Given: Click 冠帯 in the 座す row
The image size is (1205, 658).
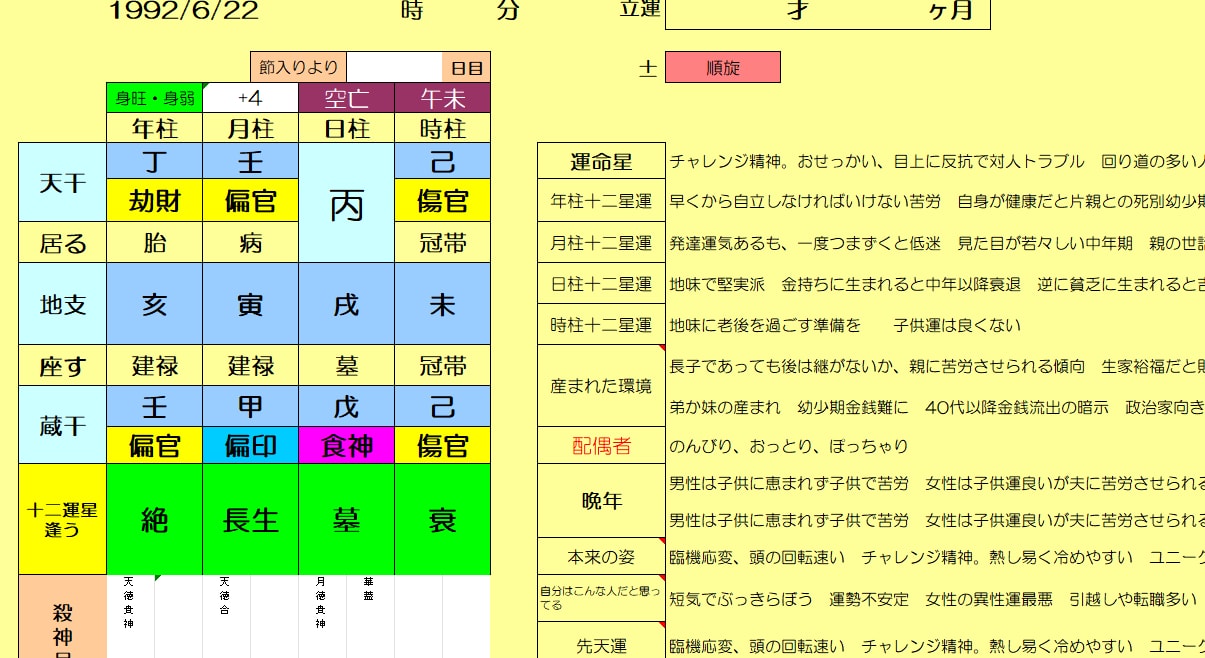Looking at the screenshot, I should [x=442, y=366].
